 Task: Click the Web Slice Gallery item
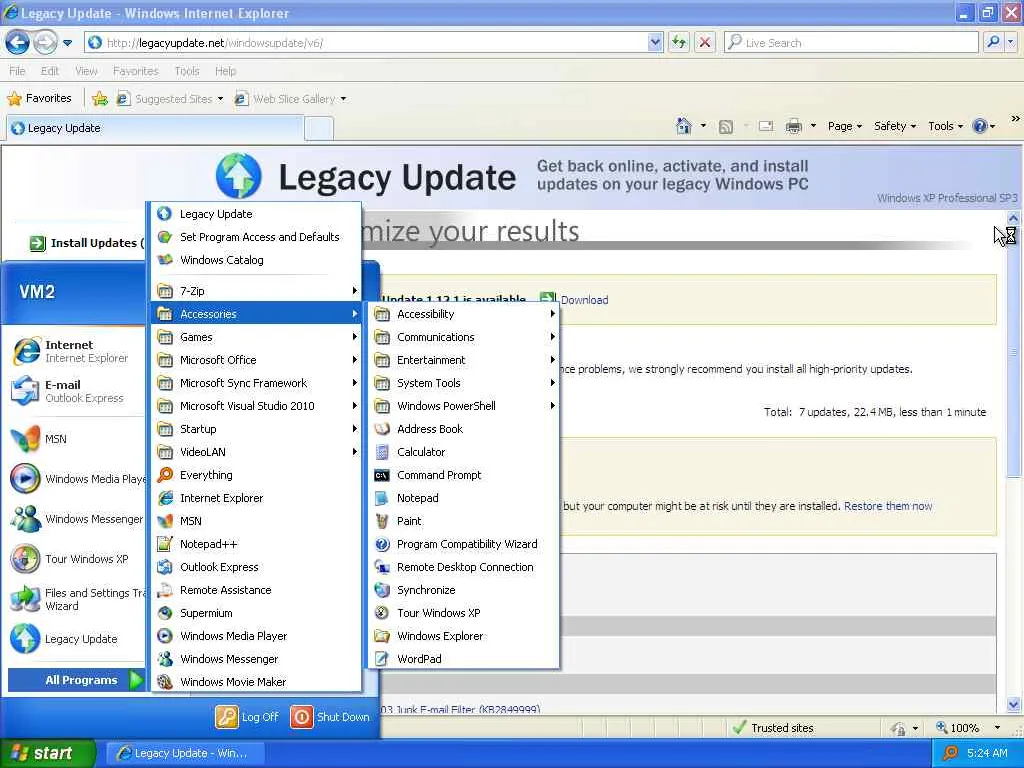(x=291, y=99)
